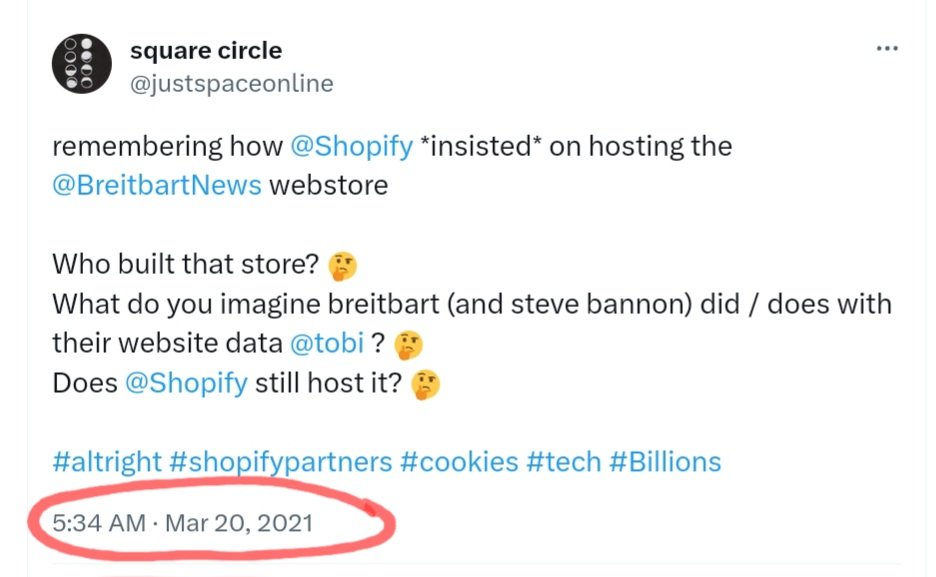
Task: Open the first @Shopify mention
Action: pyautogui.click(x=352, y=146)
